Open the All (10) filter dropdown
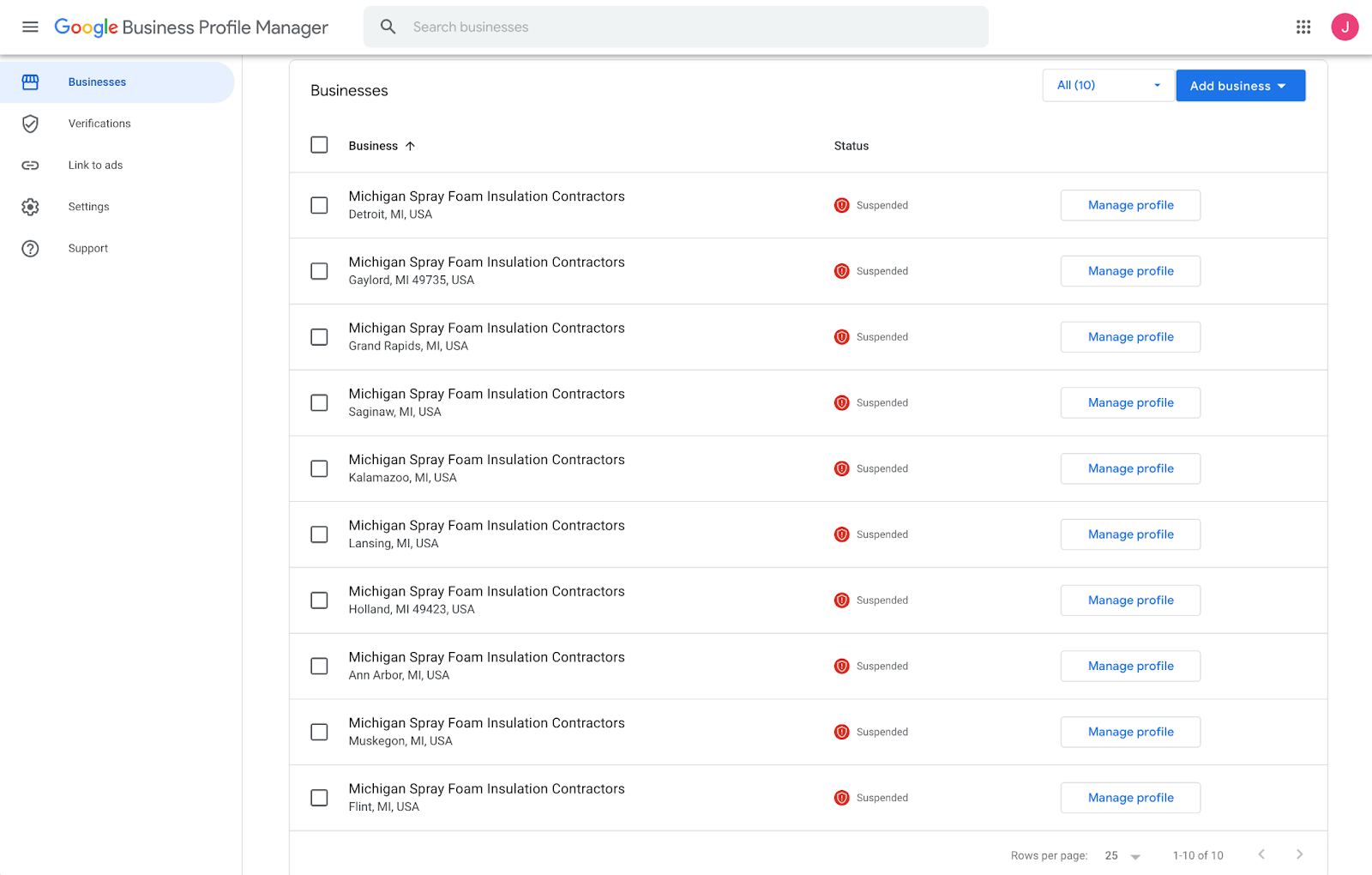Viewport: 1372px width, 875px height. (x=1108, y=86)
